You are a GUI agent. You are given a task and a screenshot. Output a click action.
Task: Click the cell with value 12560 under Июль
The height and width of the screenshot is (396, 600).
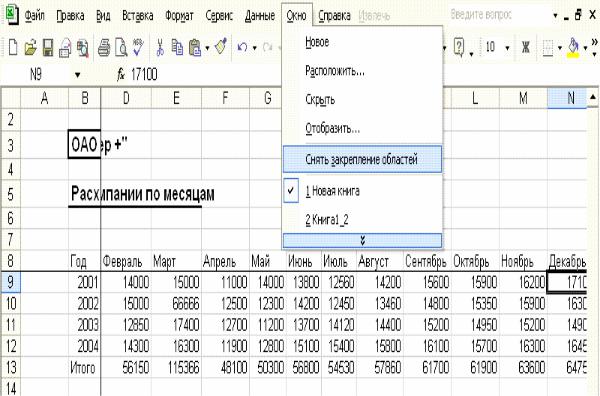[x=339, y=282]
